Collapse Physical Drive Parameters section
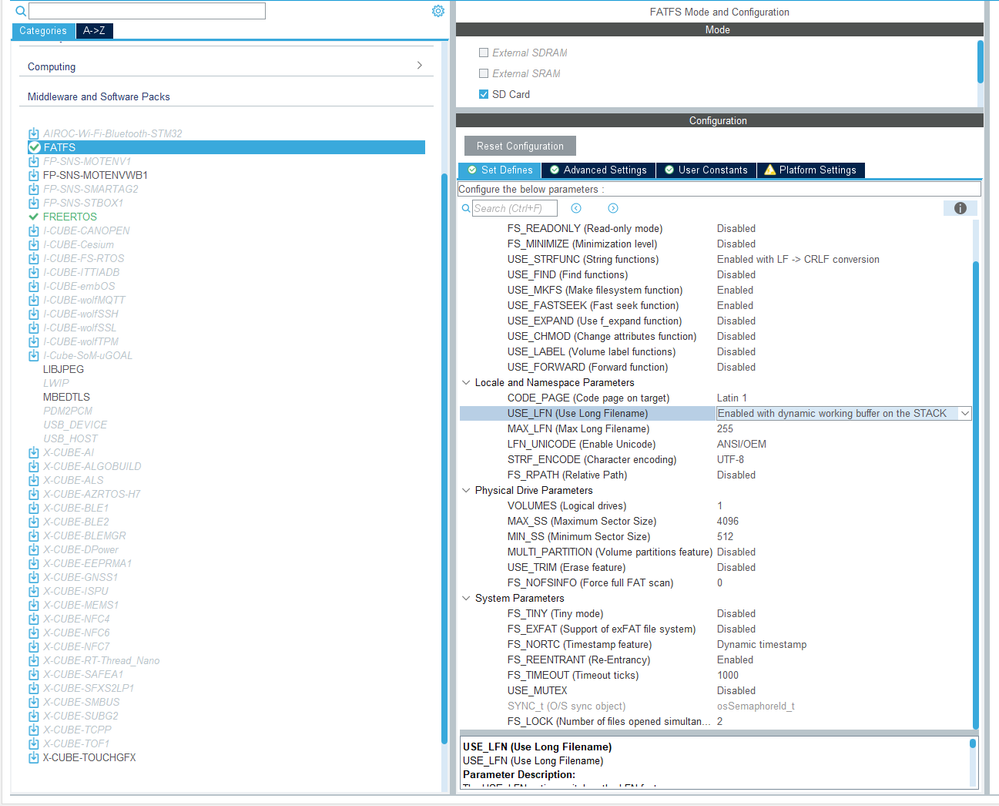Viewport: 999px width, 806px height. click(466, 490)
